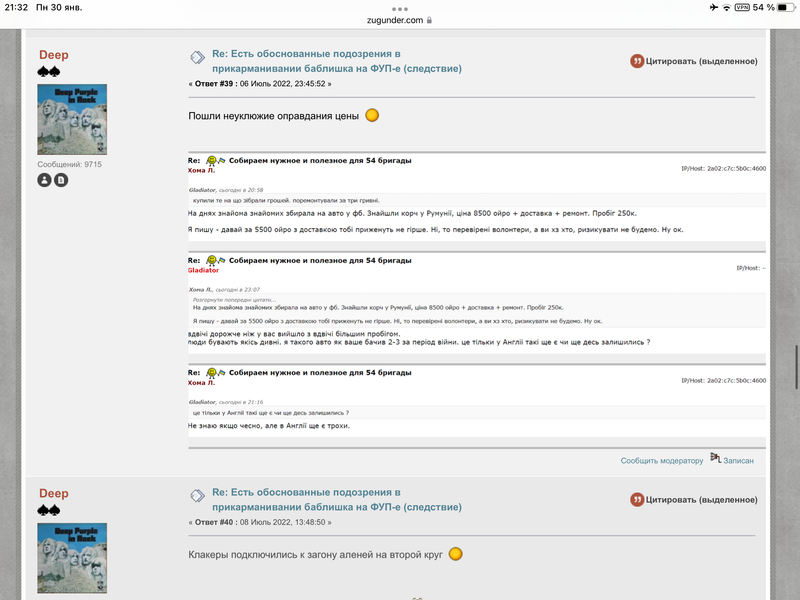
Task: Open Deep's username link in post #39
Action: (54, 55)
